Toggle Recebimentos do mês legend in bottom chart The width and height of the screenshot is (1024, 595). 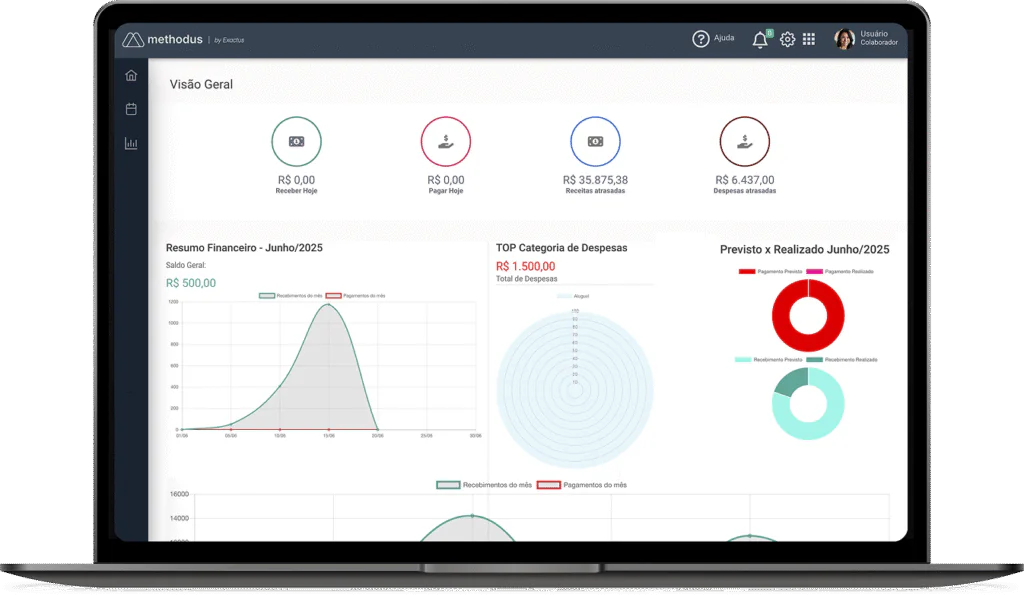pyautogui.click(x=484, y=485)
